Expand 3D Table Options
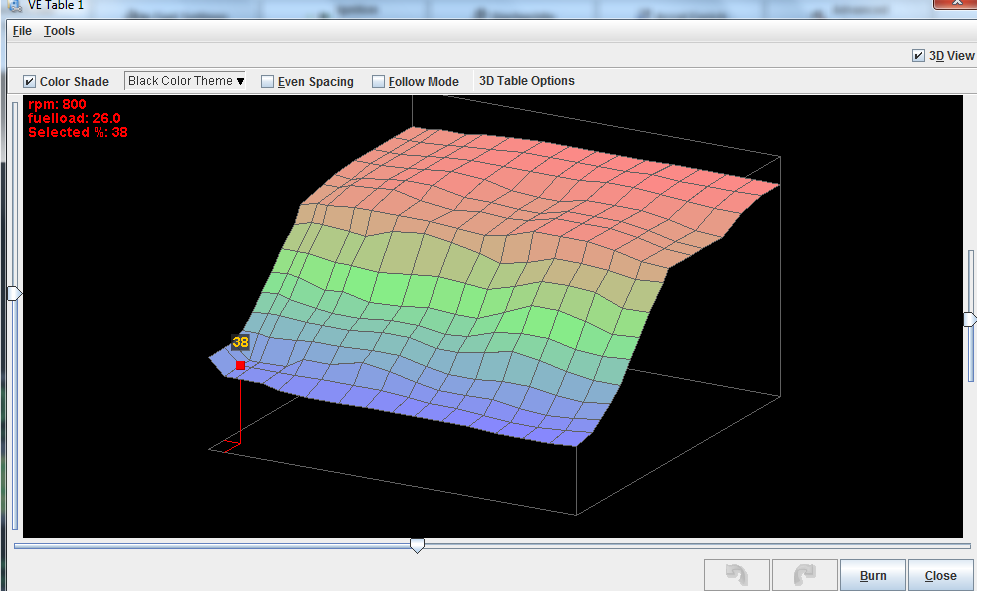Screen dimensions: 982x593 click(x=526, y=81)
